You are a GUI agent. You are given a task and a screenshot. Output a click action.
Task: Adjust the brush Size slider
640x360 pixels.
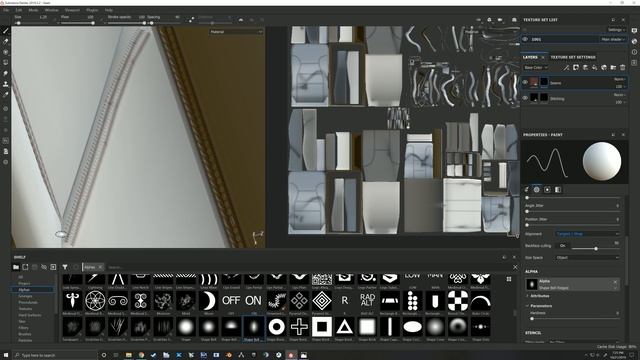click(x=32, y=23)
